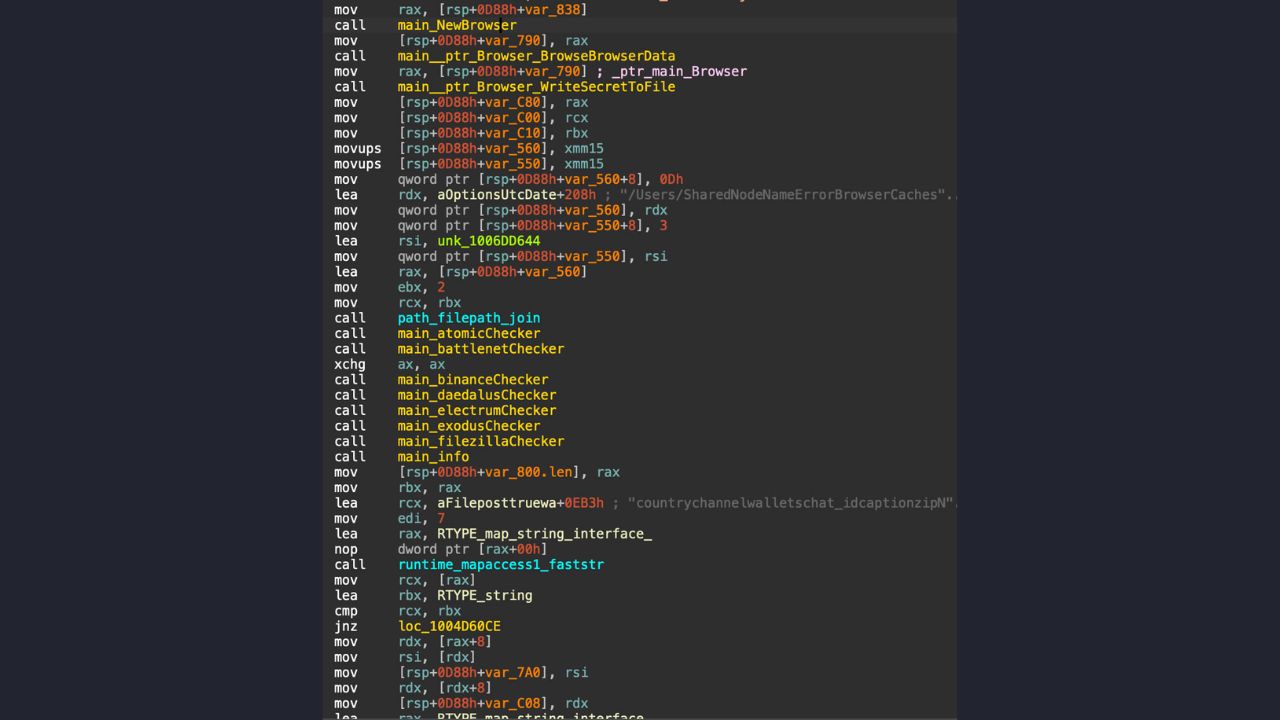
Task: Click the _ptr_main_Browser comment
Action: pos(679,72)
